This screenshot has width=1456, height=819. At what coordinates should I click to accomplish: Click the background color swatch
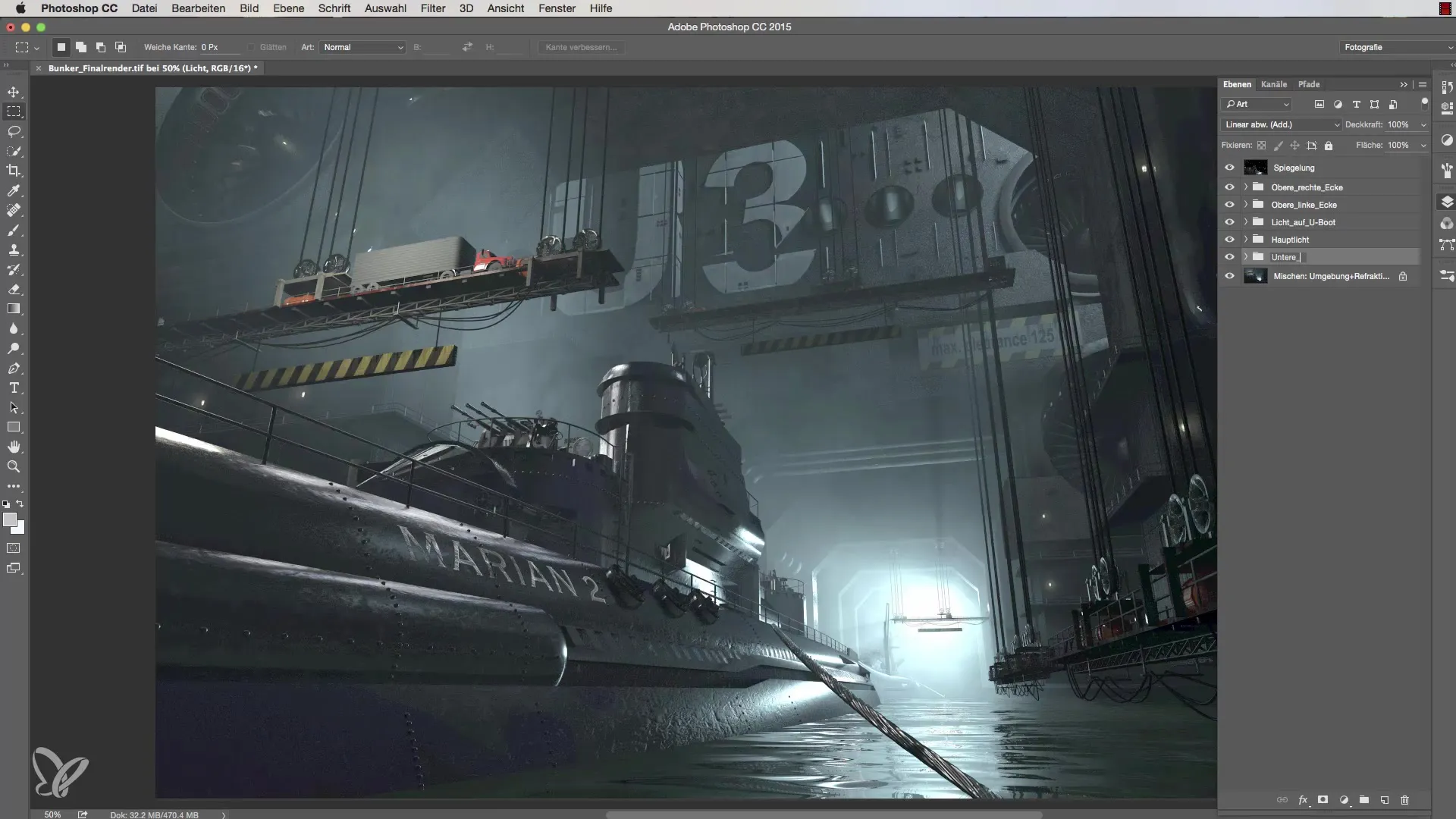[20, 529]
